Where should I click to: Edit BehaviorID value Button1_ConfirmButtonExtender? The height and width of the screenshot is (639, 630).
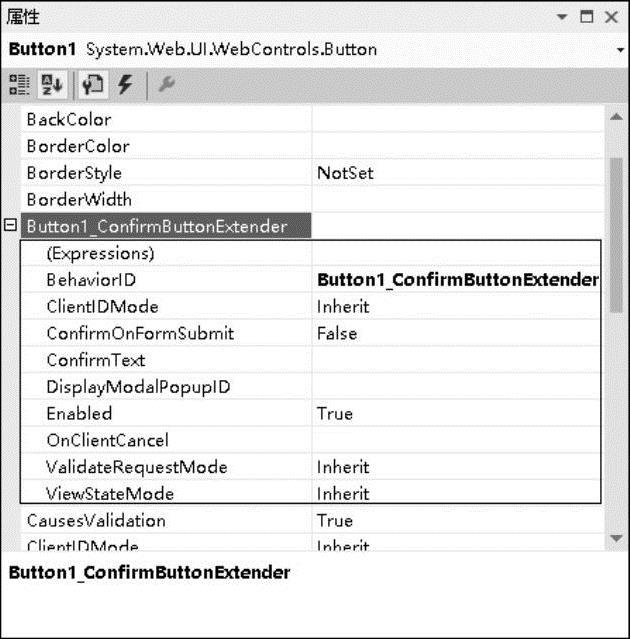(456, 280)
